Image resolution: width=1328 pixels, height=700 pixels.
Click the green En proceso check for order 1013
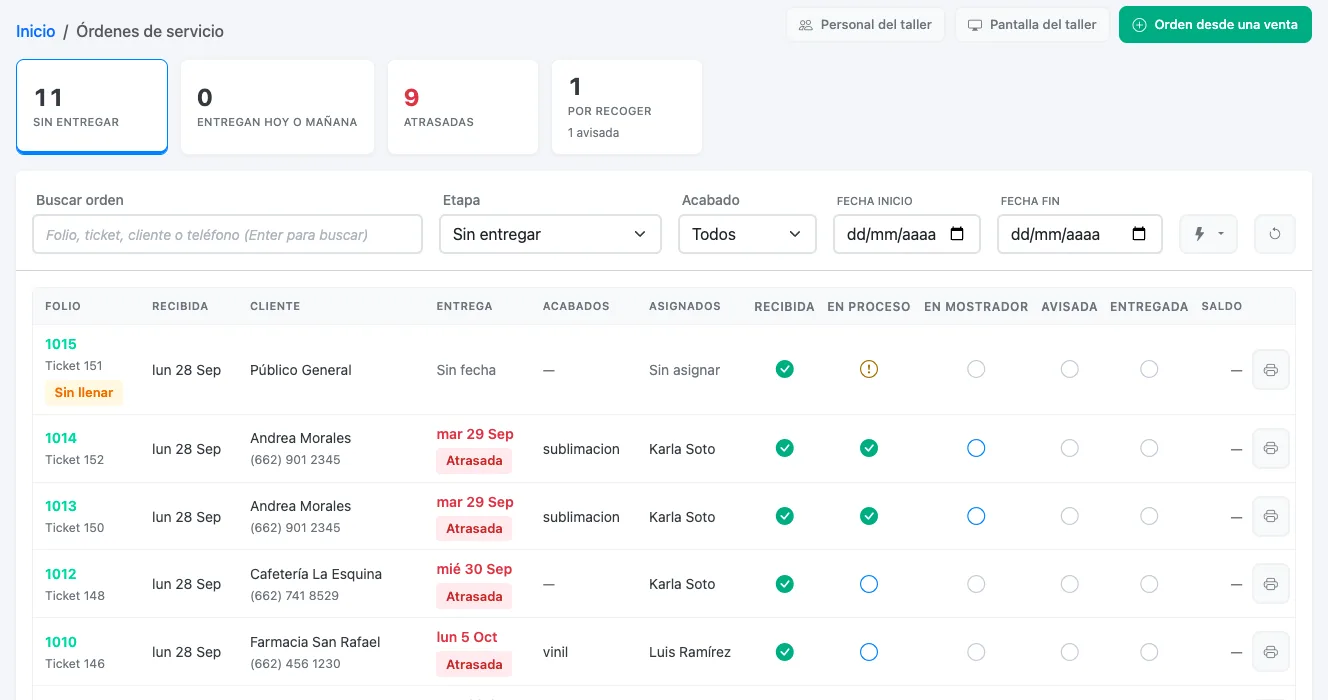coord(869,516)
